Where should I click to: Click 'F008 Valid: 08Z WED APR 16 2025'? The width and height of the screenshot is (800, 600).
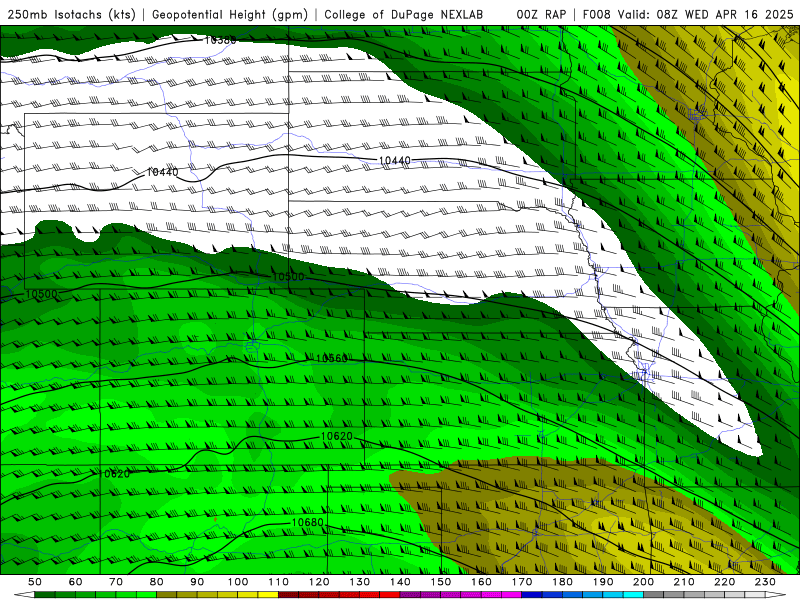tap(688, 14)
